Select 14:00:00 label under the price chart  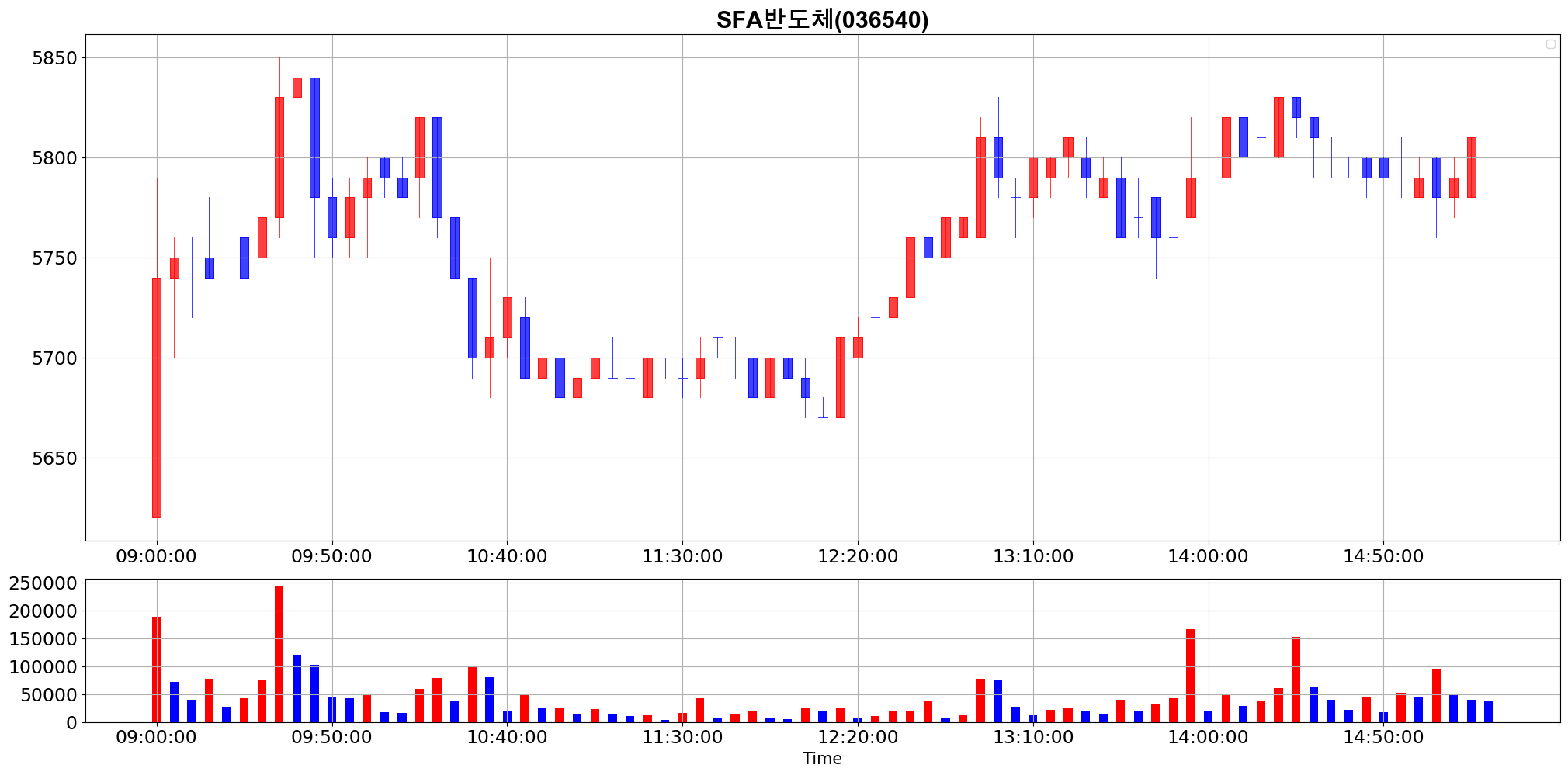point(1208,556)
